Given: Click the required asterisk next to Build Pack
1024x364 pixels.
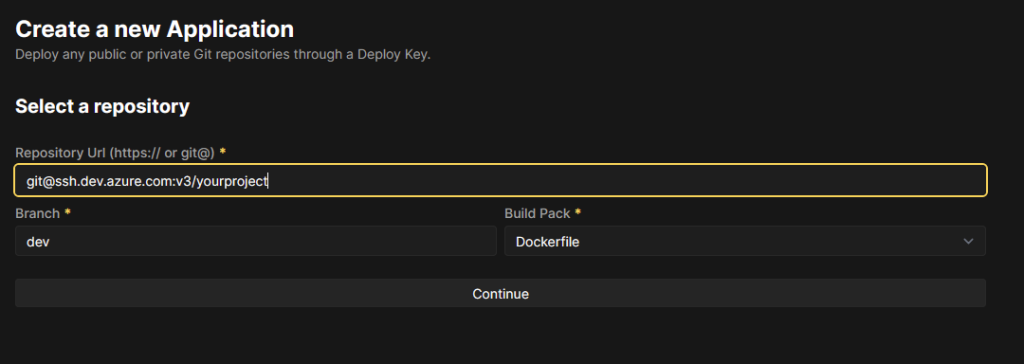Looking at the screenshot, I should pyautogui.click(x=577, y=212).
